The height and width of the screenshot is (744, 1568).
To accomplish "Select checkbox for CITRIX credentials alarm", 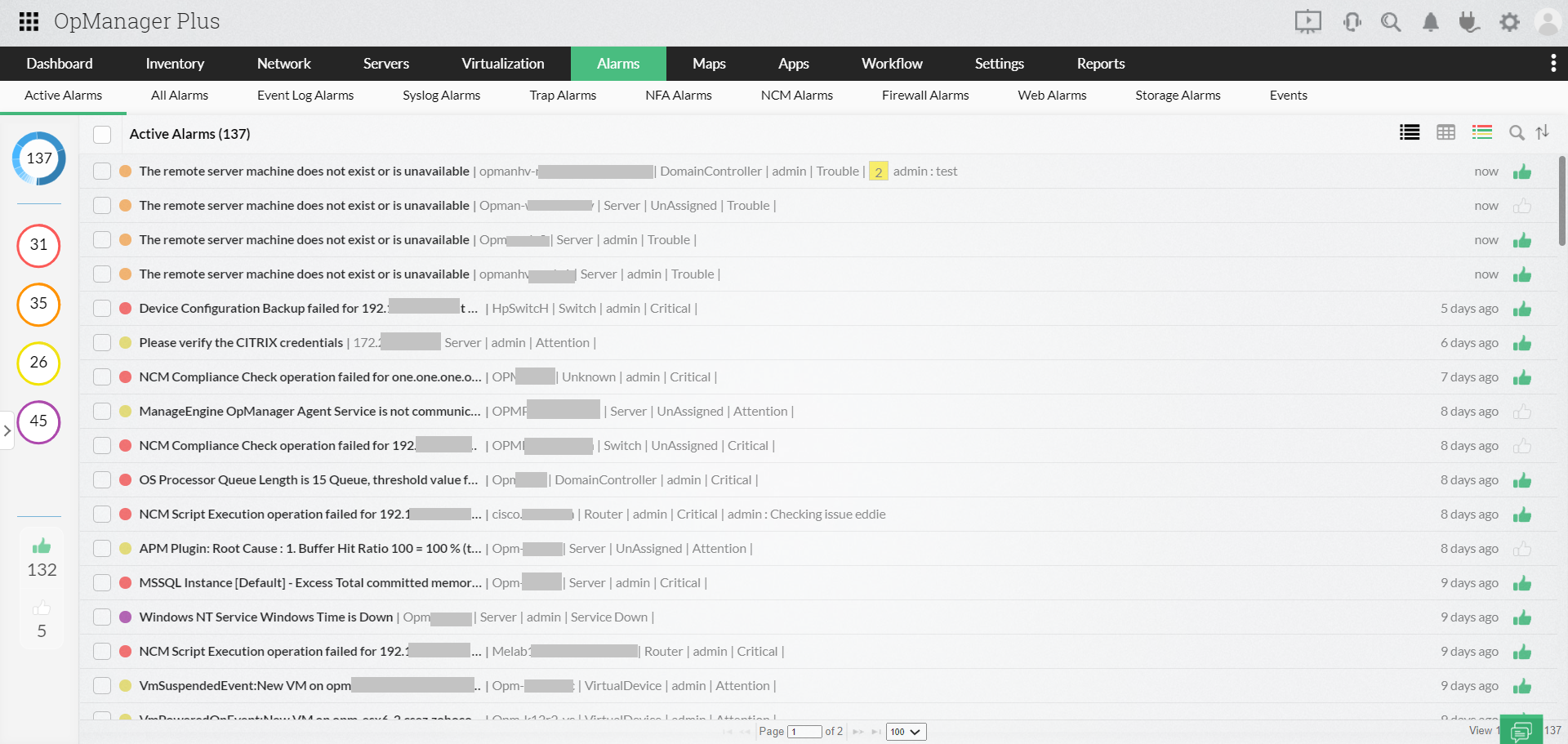I will click(102, 343).
